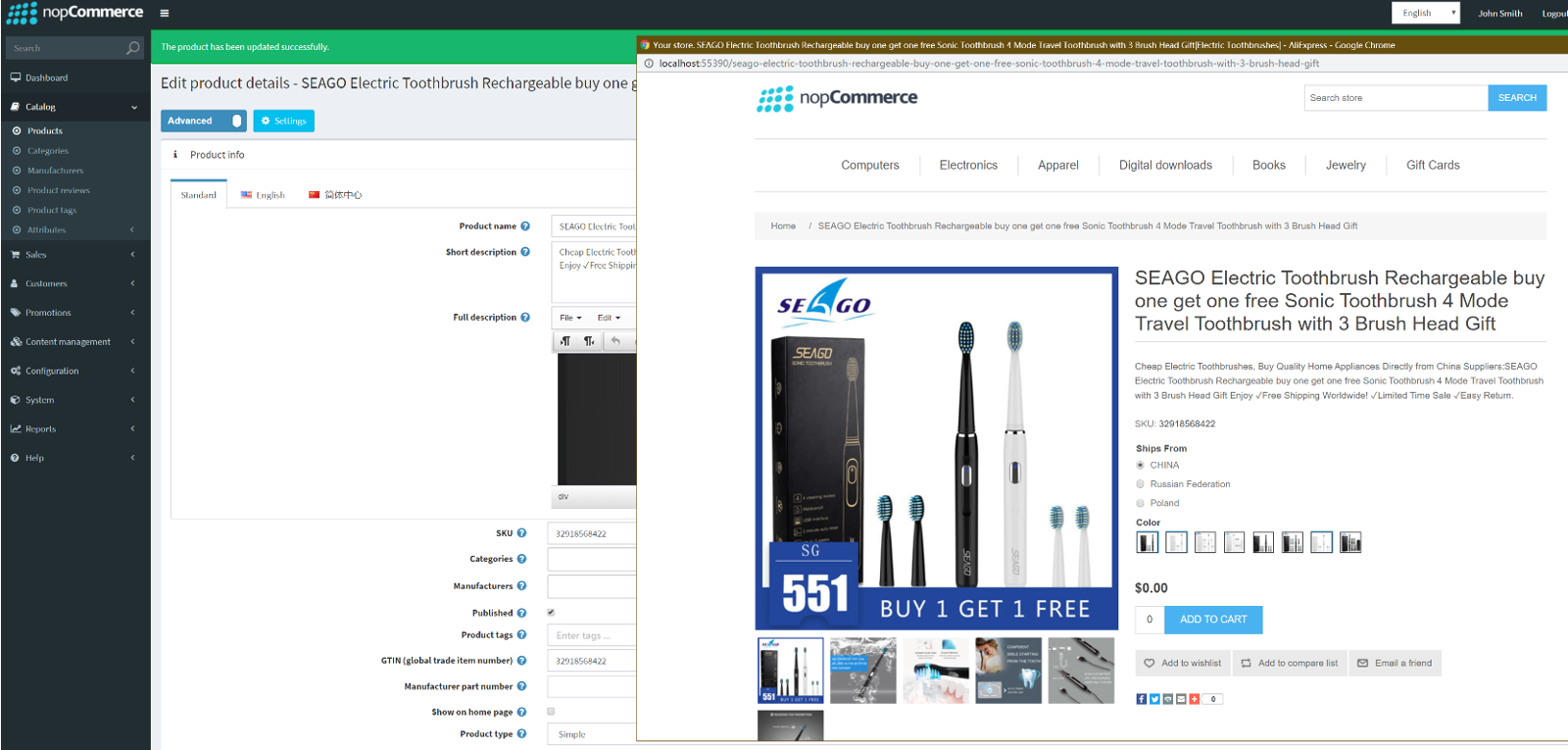Switch to the English language tab
1568x750 pixels.
click(x=263, y=195)
